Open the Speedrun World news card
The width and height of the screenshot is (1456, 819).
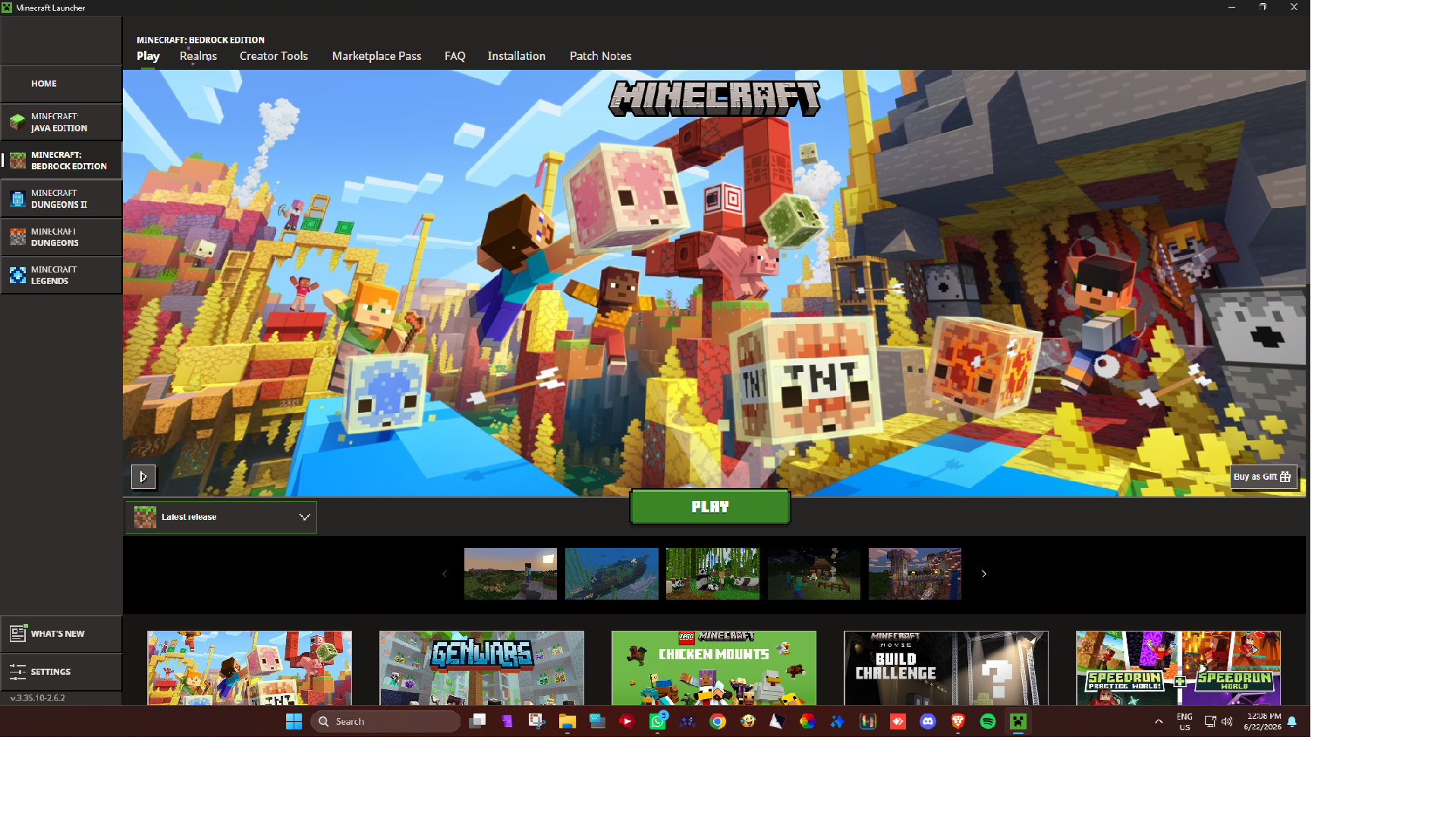click(1178, 668)
